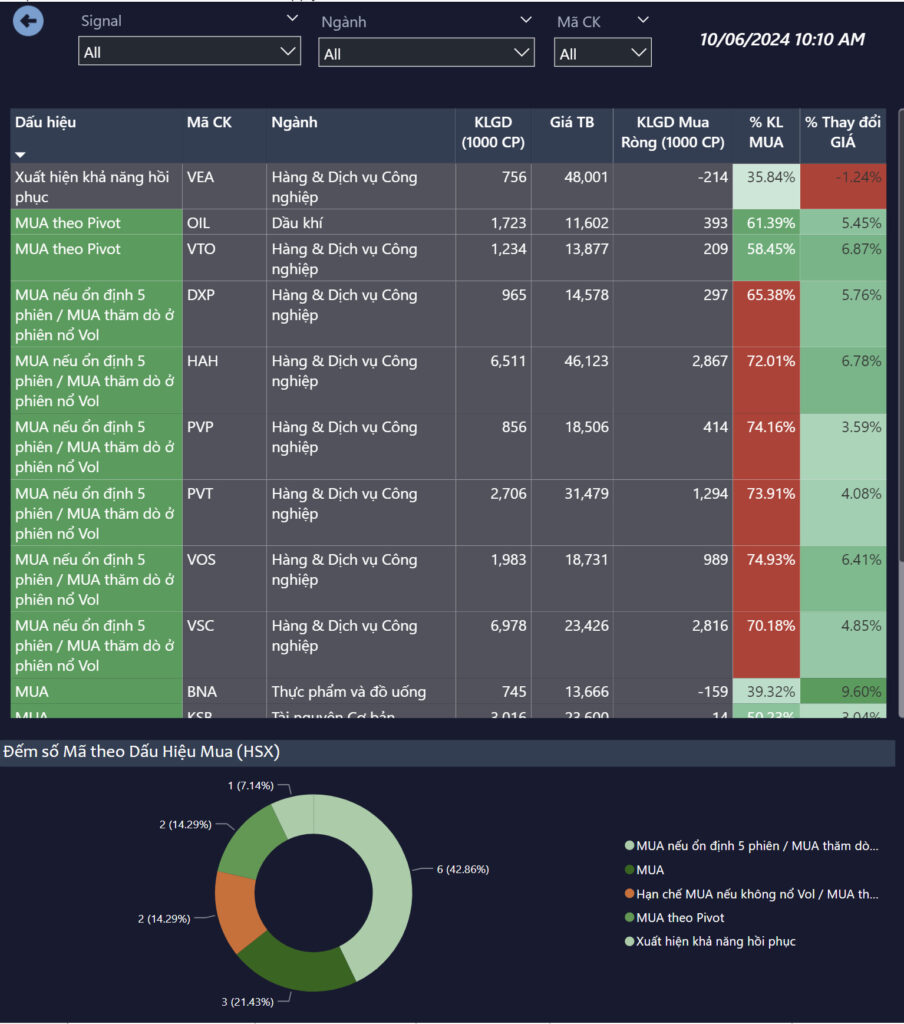
Task: Click the % Thay đổi GIÁ header
Action: (x=843, y=132)
